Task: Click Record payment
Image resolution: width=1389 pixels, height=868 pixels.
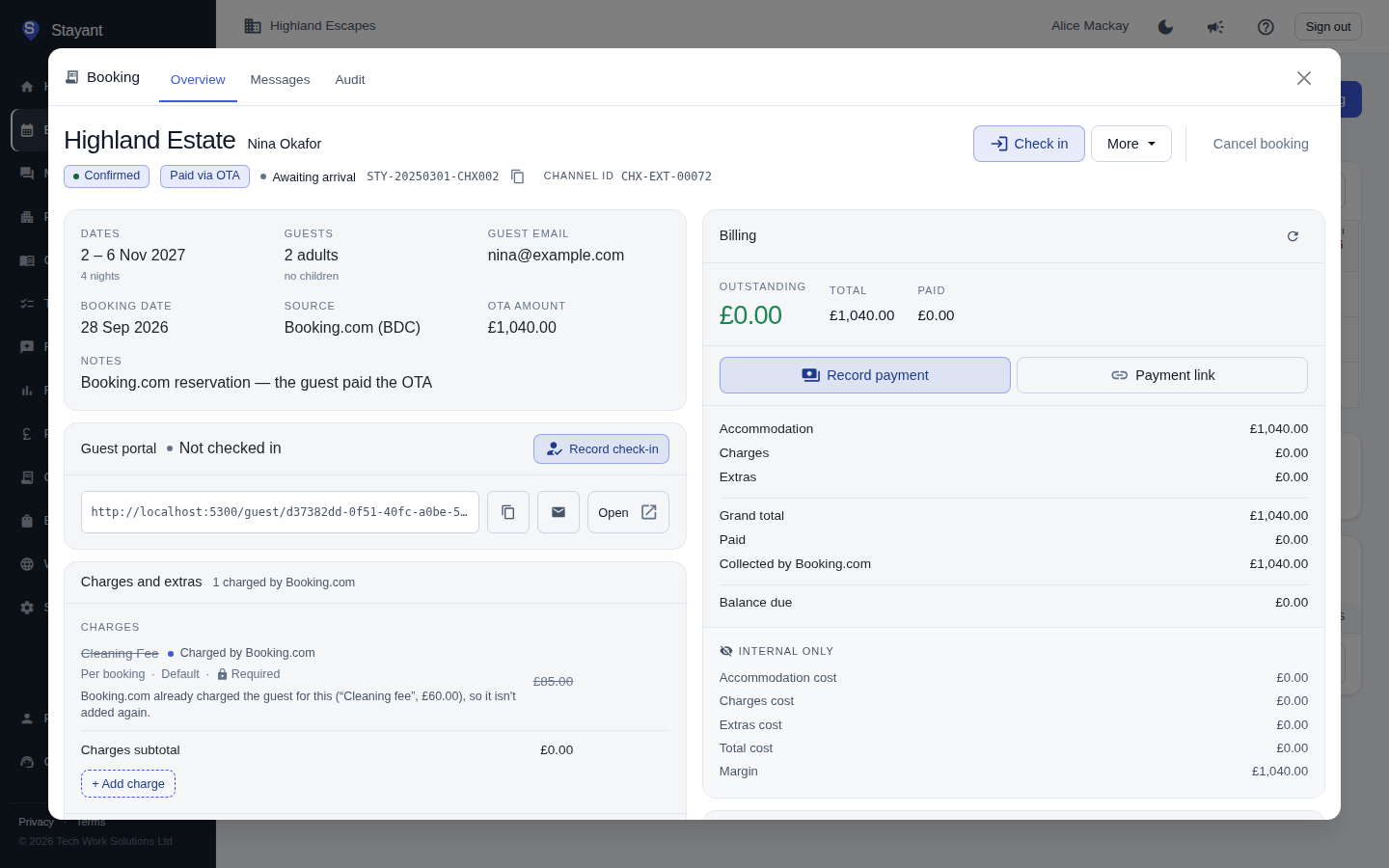Action: click(865, 375)
